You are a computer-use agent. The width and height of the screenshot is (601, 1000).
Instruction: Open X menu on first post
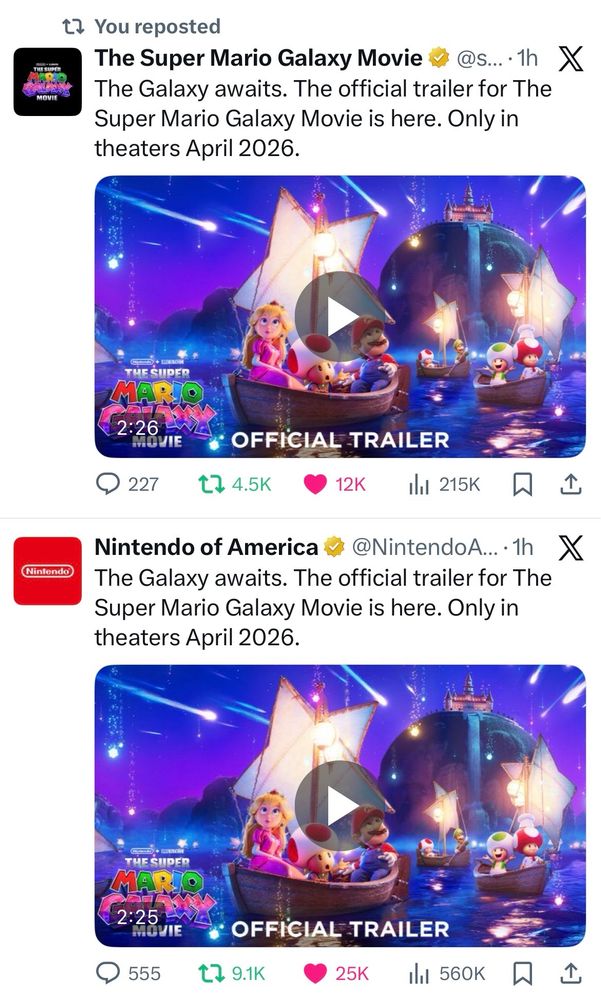pyautogui.click(x=570, y=59)
